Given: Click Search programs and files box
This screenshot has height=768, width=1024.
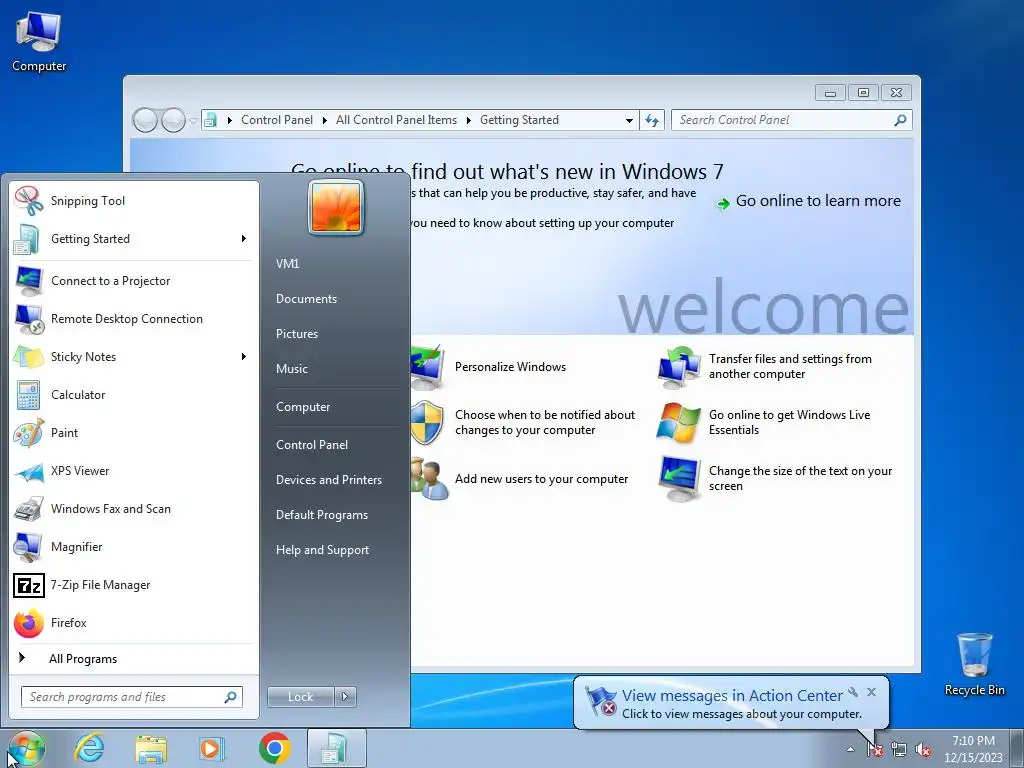Looking at the screenshot, I should [131, 697].
